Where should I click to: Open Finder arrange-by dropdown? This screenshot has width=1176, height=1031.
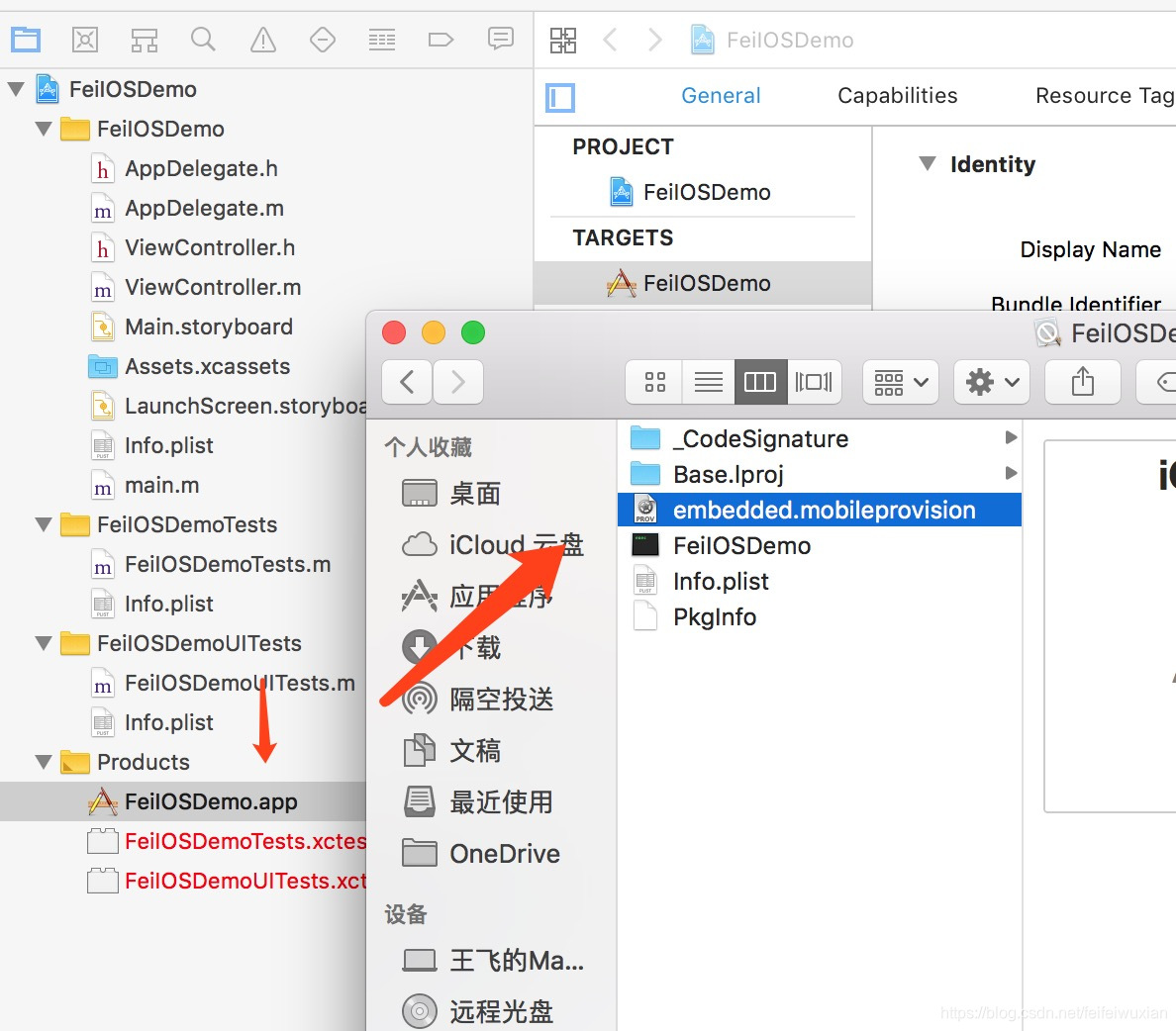tap(901, 382)
